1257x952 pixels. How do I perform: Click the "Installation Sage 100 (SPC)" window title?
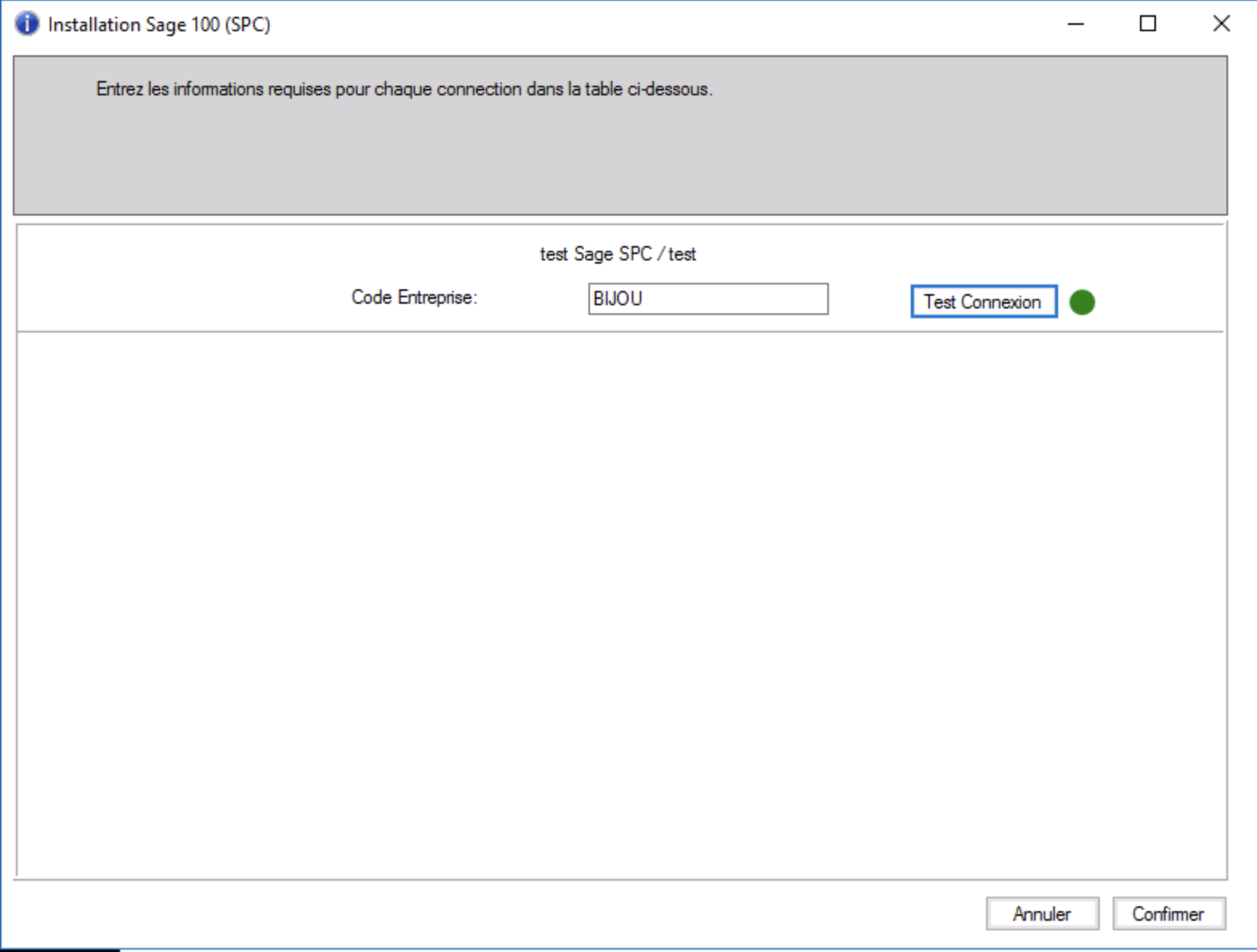159,25
